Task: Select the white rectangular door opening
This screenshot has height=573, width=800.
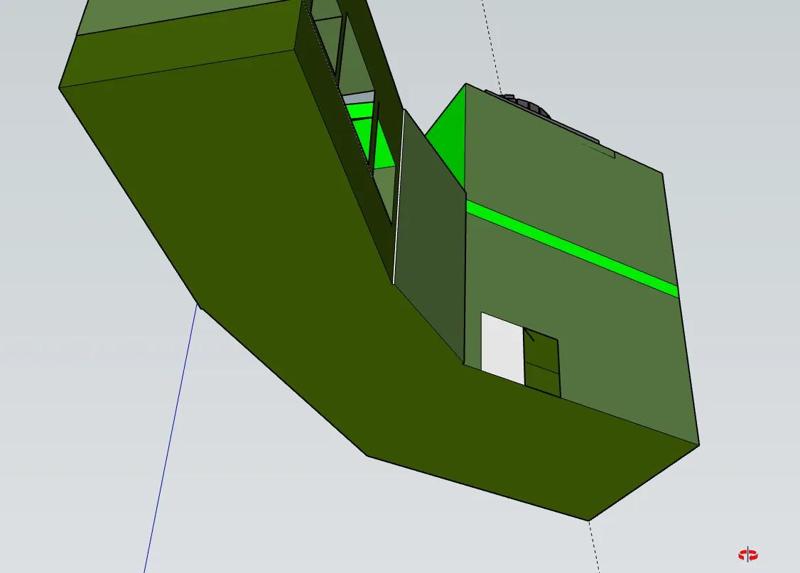Action: pos(503,348)
